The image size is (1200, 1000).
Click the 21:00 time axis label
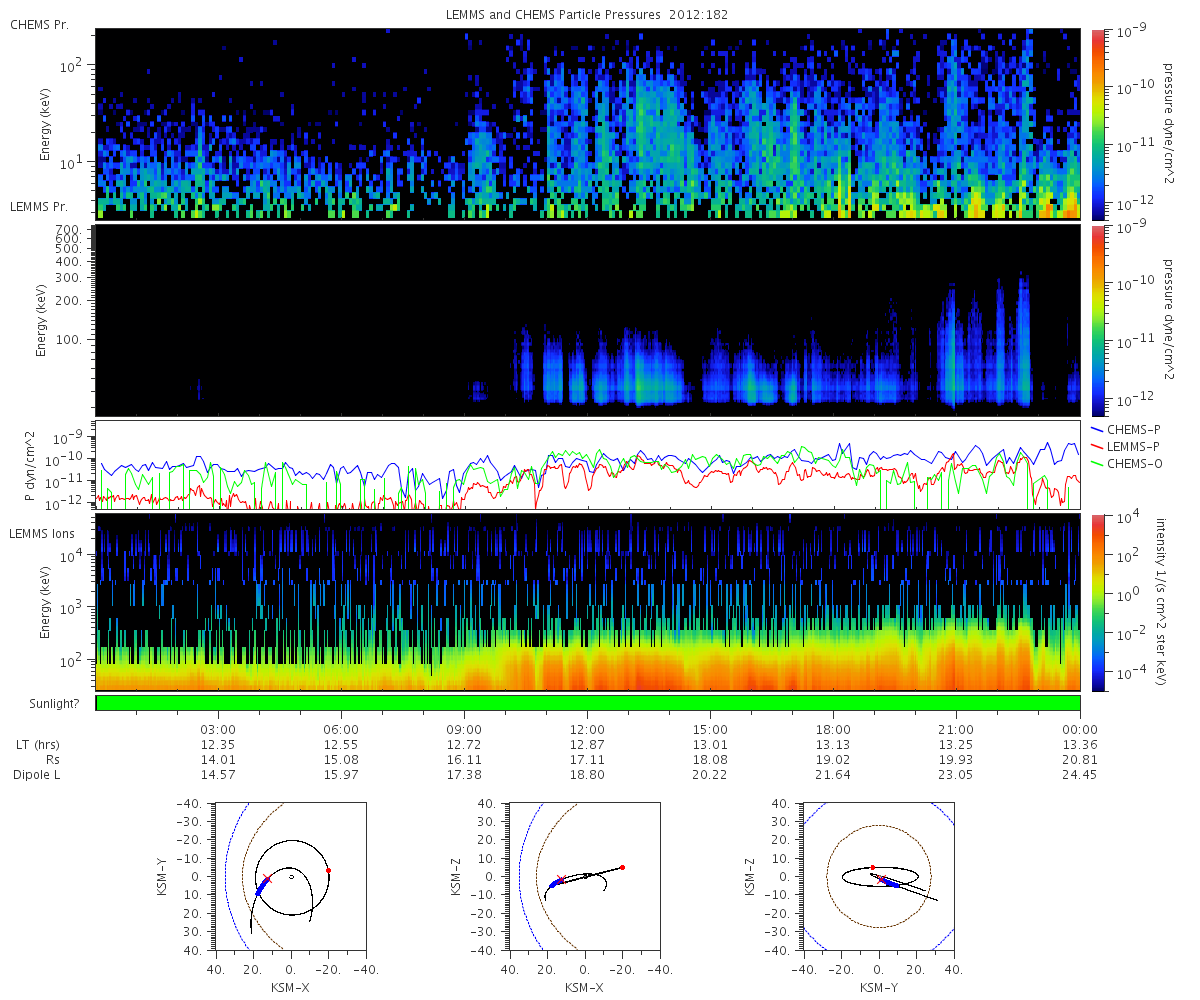pos(956,730)
